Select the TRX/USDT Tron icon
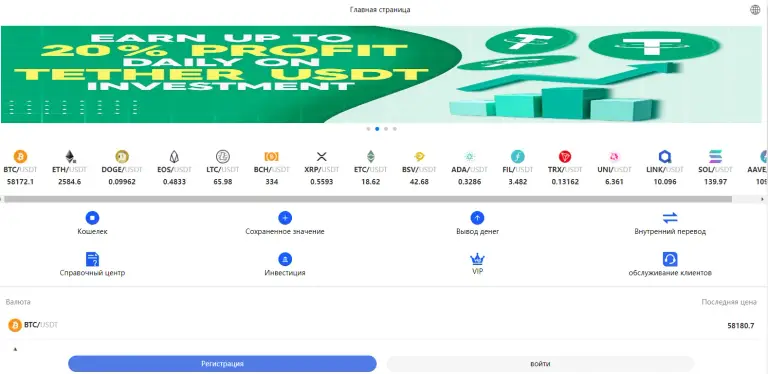The image size is (768, 374). coord(565,157)
